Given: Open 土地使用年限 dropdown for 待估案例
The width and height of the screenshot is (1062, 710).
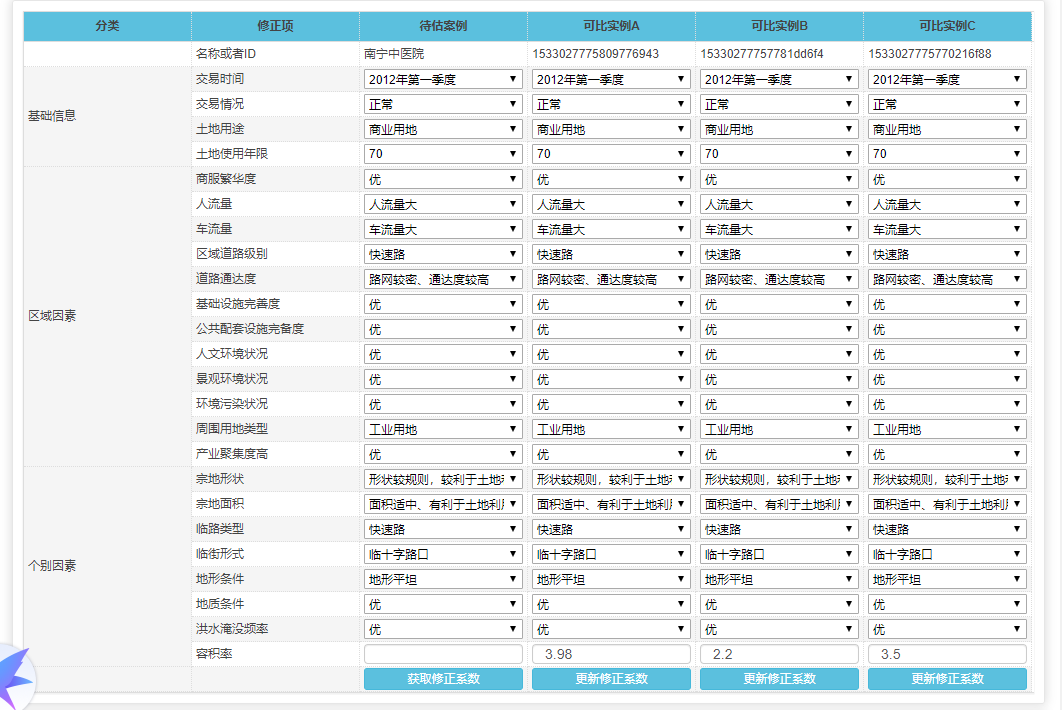Looking at the screenshot, I should [443, 154].
